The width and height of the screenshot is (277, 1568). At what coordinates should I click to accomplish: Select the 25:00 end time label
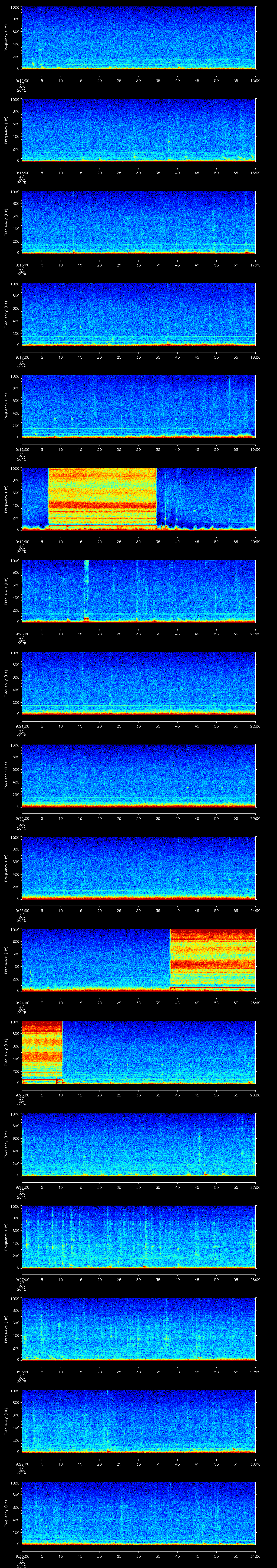[256, 1003]
